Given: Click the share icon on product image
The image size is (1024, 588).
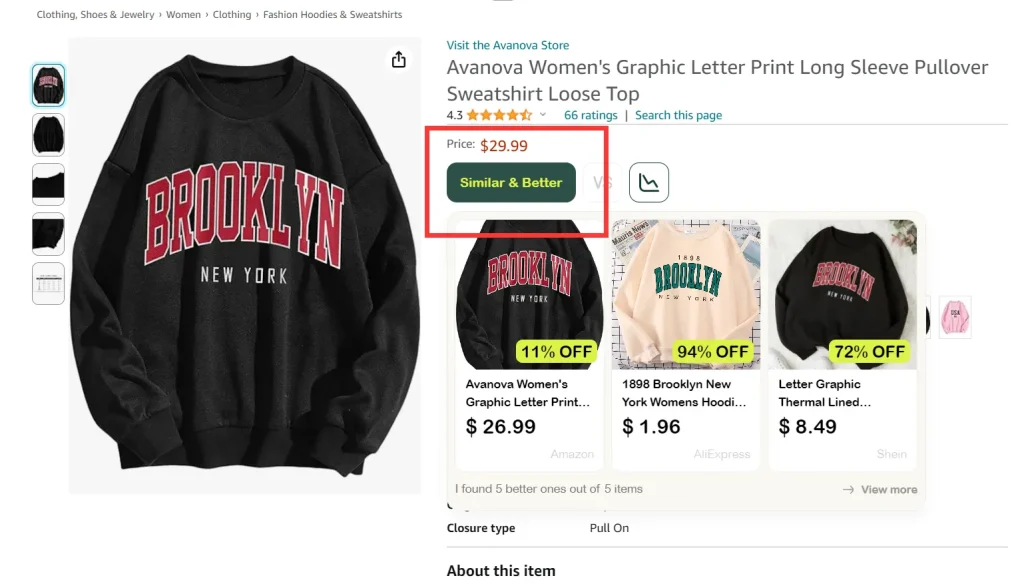Looking at the screenshot, I should (x=399, y=60).
